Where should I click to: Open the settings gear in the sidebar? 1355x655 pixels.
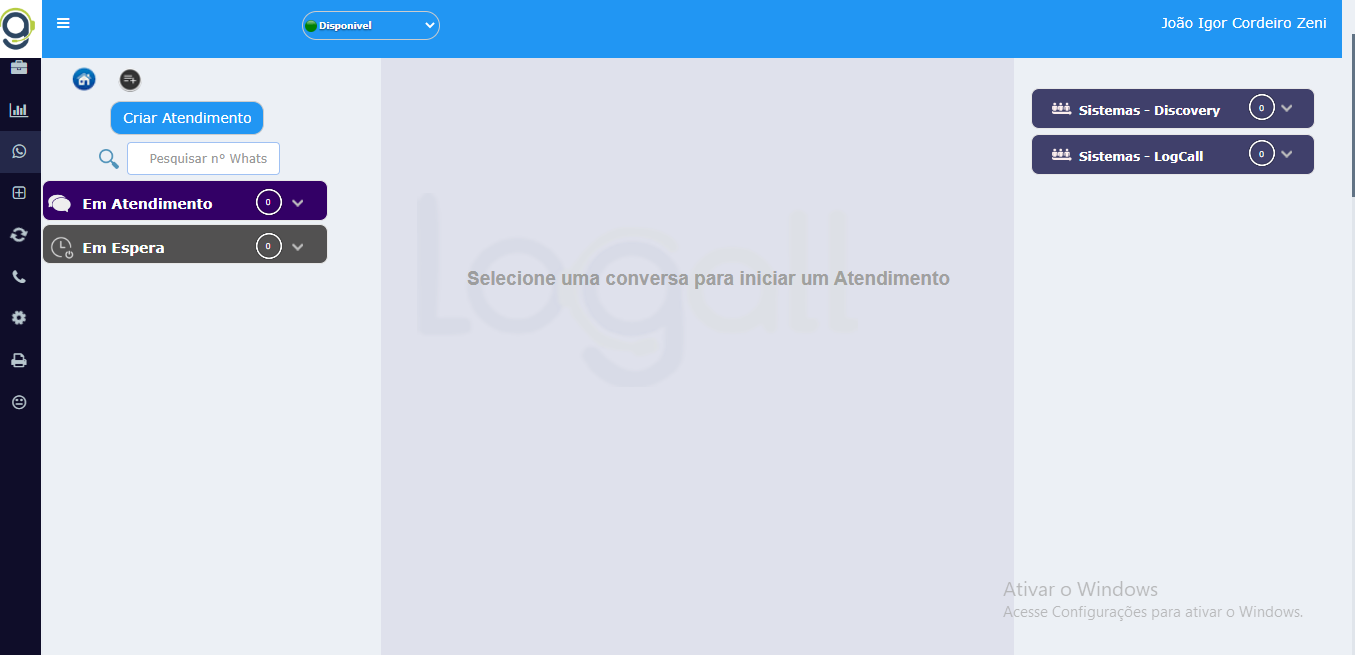[x=19, y=318]
